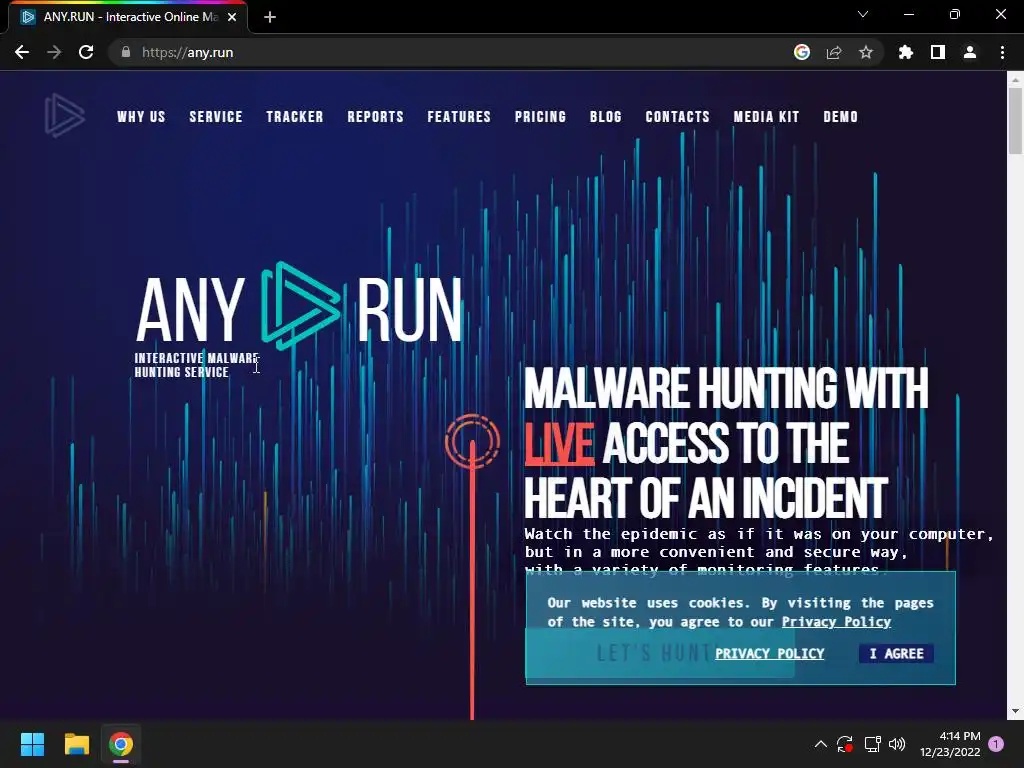Viewport: 1024px width, 768px height.
Task: Open network tray icon
Action: (872, 744)
